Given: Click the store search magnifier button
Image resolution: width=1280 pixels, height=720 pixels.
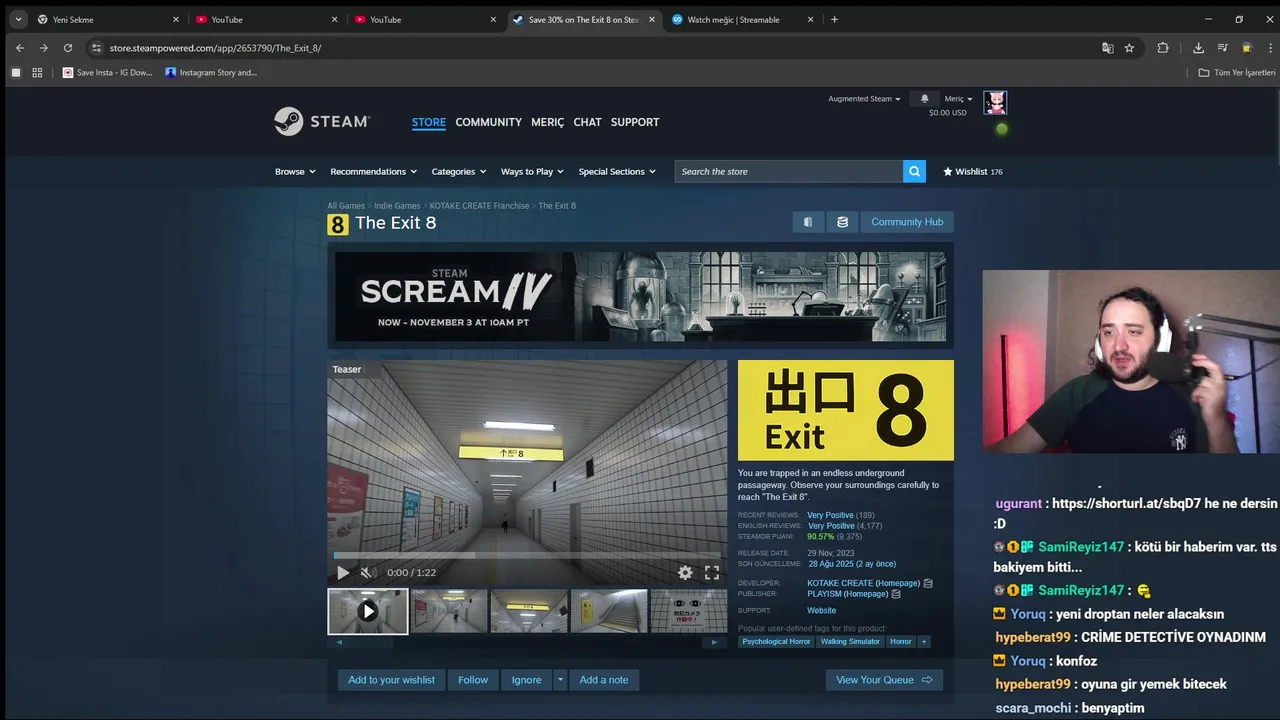Looking at the screenshot, I should tap(914, 171).
